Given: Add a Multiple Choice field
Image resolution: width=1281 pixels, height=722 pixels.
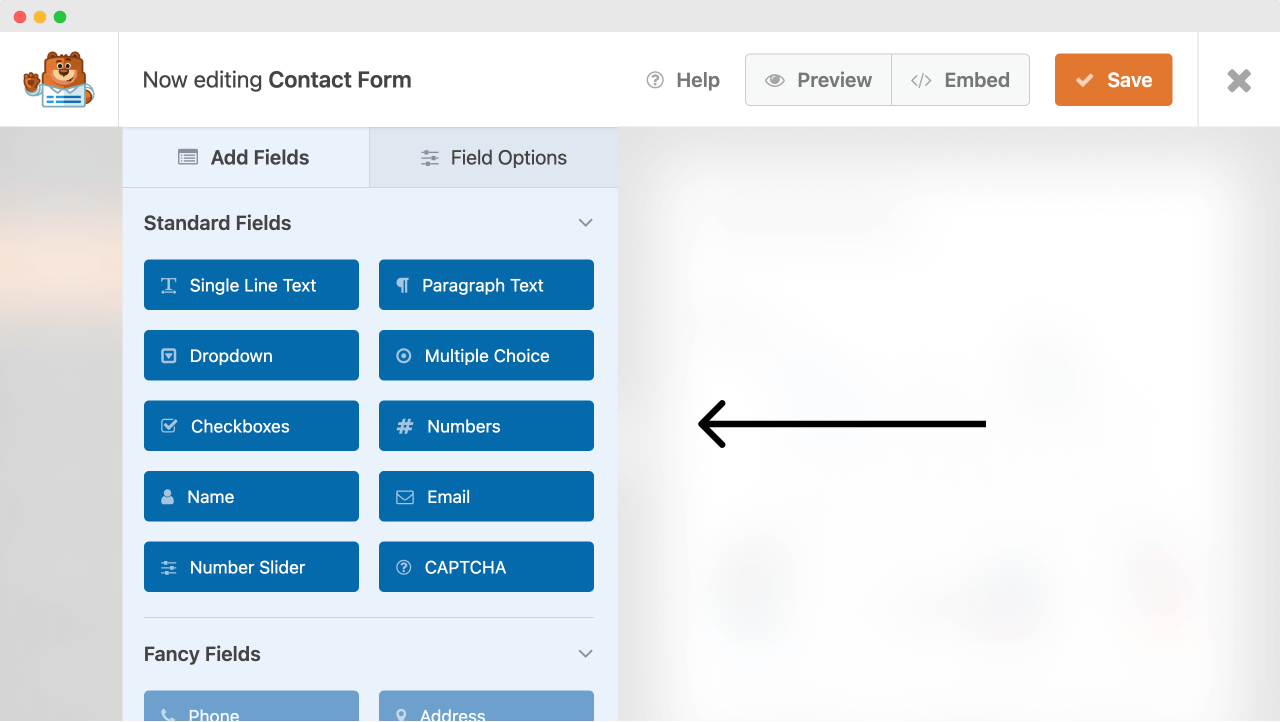Looking at the screenshot, I should coord(486,356).
